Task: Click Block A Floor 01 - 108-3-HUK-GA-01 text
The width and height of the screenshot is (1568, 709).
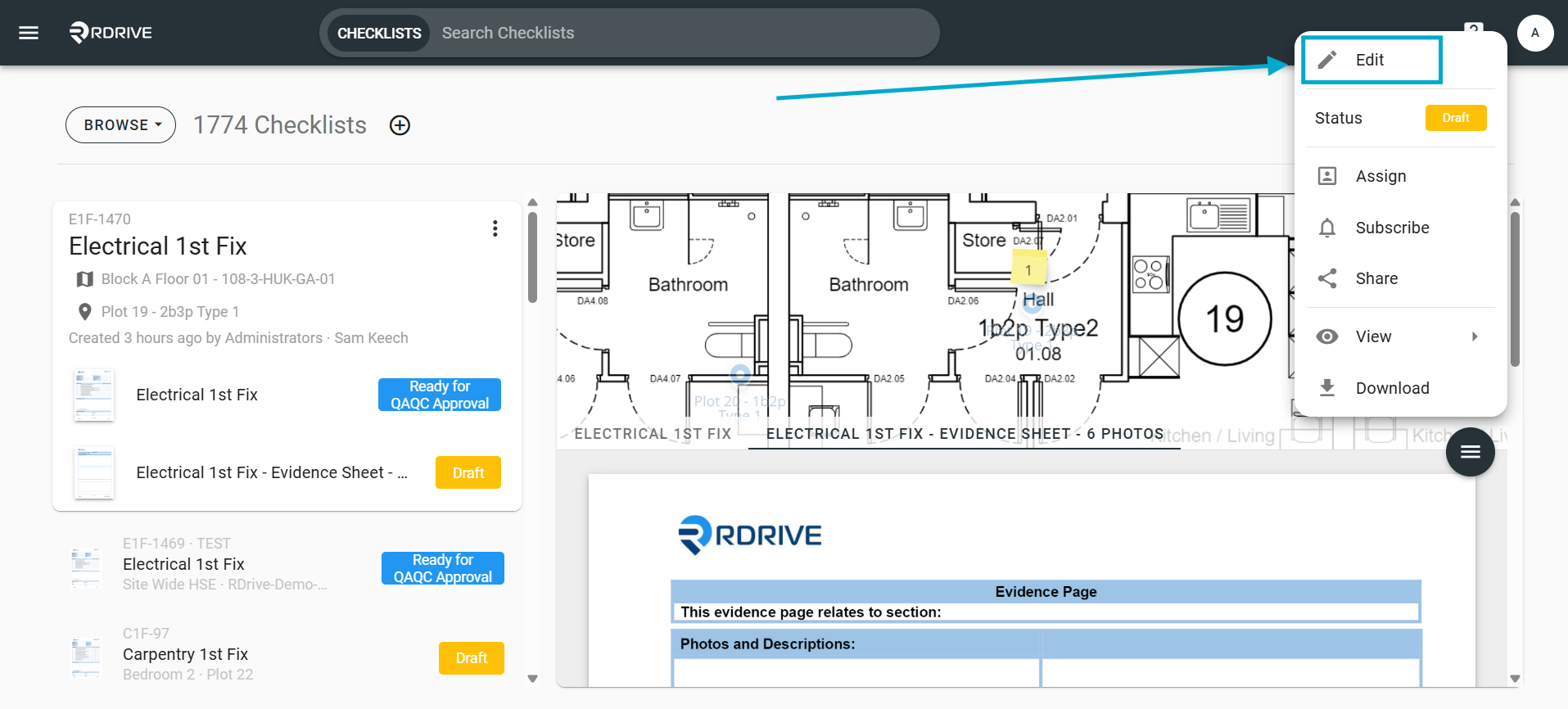Action: [x=219, y=279]
